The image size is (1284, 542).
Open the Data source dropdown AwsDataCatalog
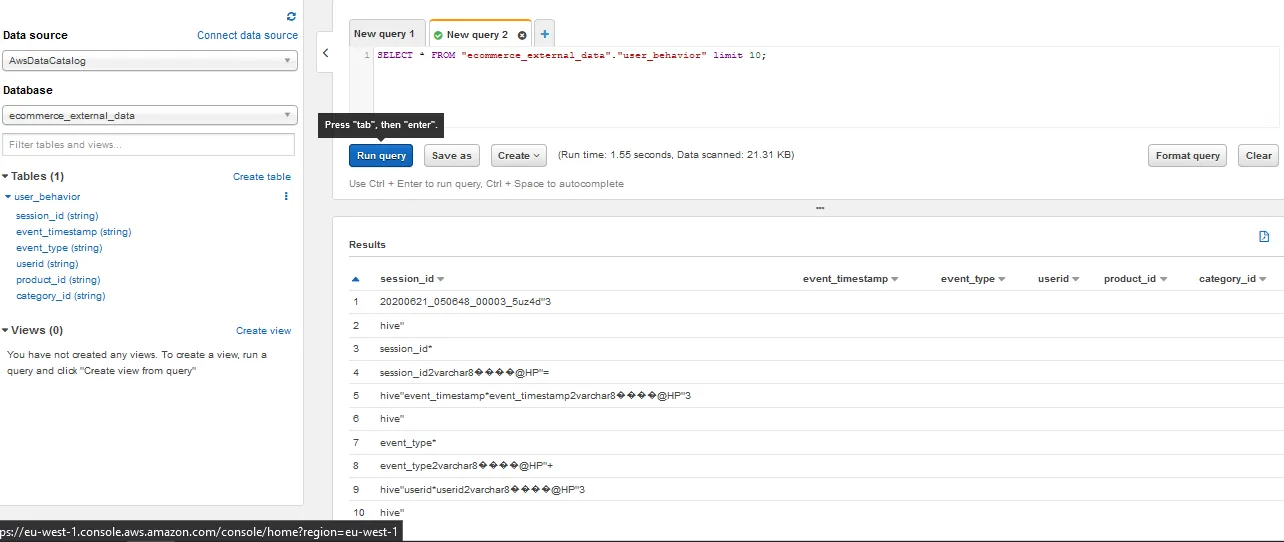point(150,61)
